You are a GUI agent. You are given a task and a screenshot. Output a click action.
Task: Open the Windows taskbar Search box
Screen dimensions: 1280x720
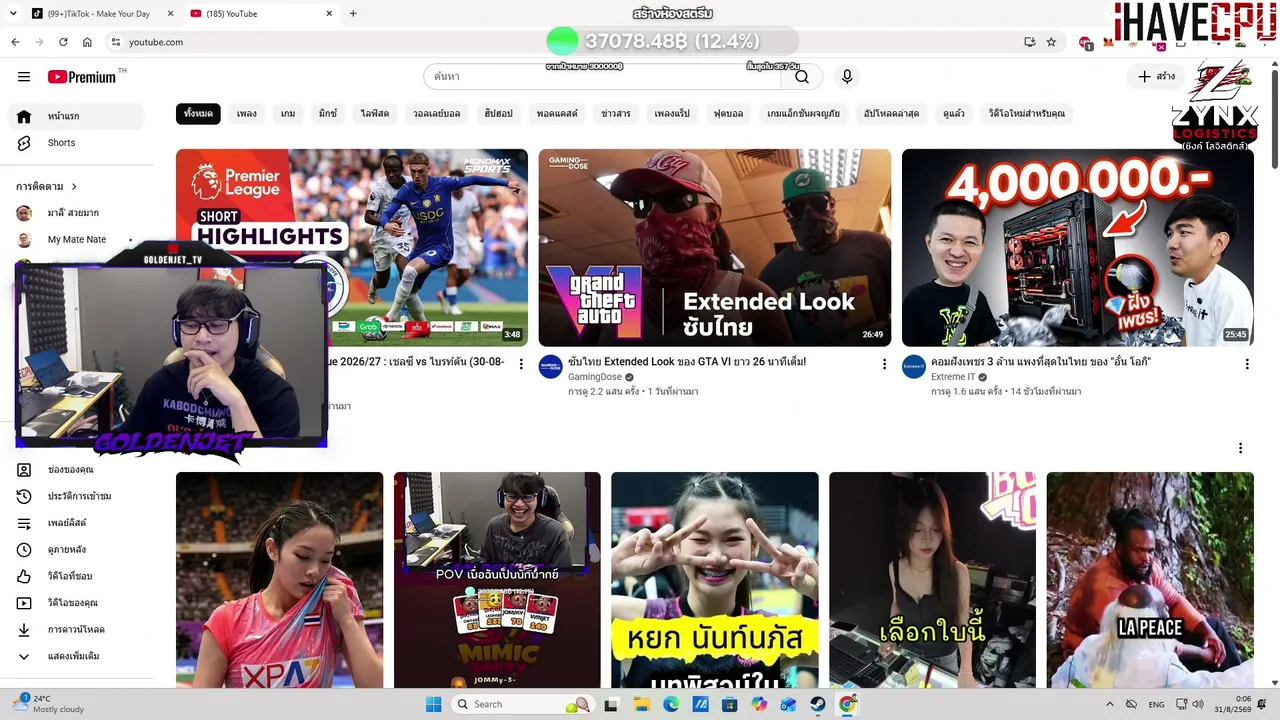pyautogui.click(x=522, y=704)
